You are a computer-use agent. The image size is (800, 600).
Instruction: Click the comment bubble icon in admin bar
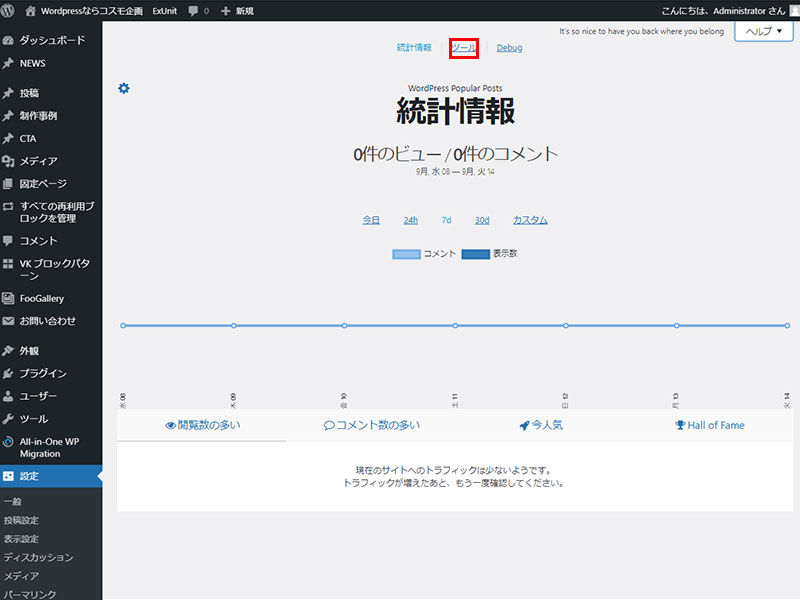tap(193, 10)
